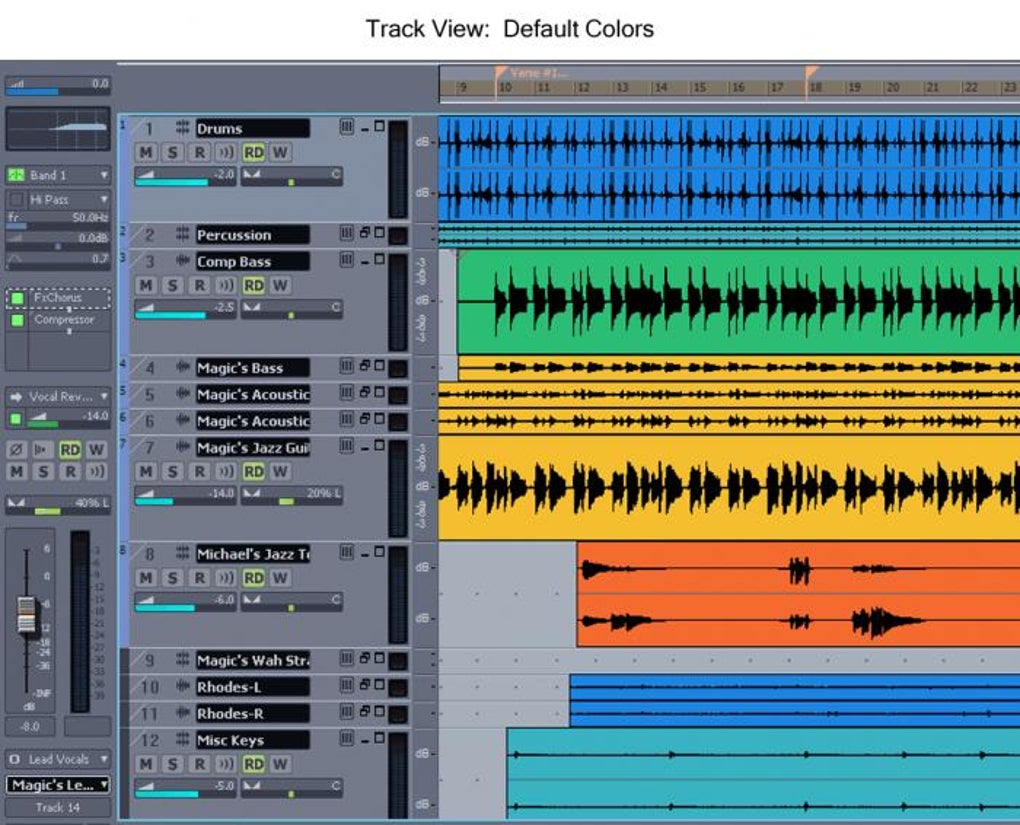Click the Track 14 label button

click(58, 807)
